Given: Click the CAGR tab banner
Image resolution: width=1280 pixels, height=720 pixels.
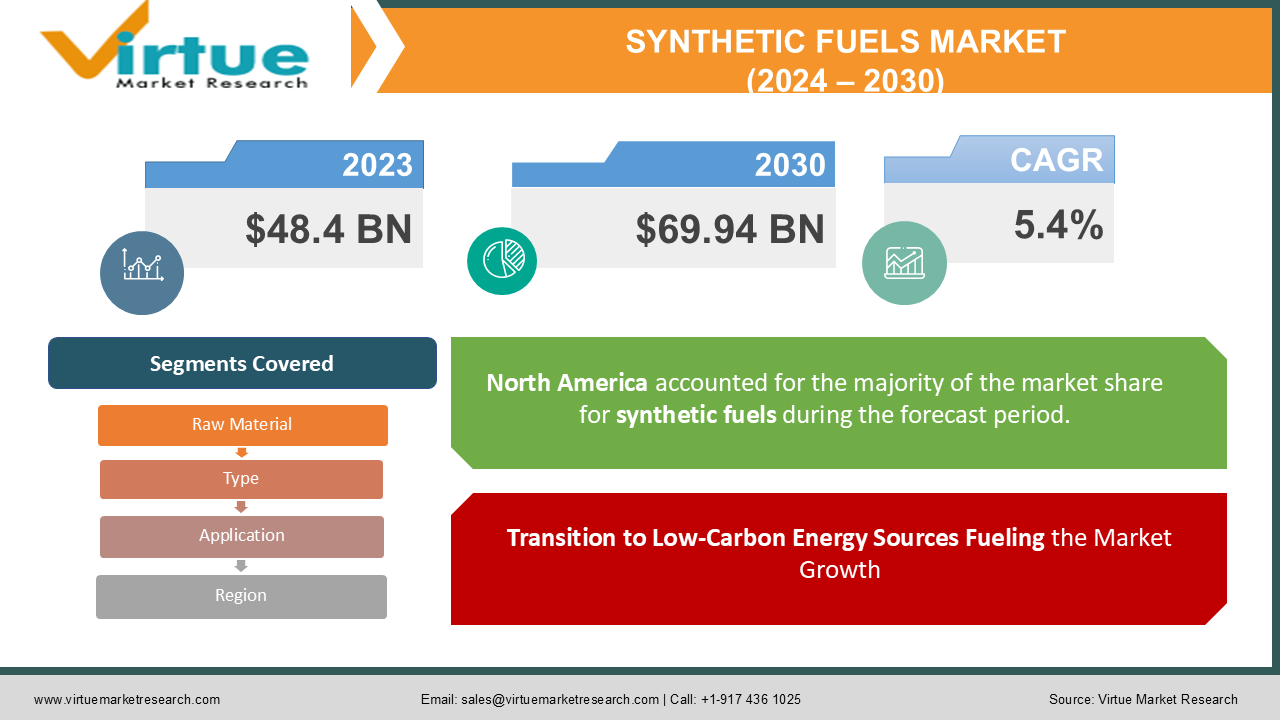Looking at the screenshot, I should pyautogui.click(x=1053, y=158).
